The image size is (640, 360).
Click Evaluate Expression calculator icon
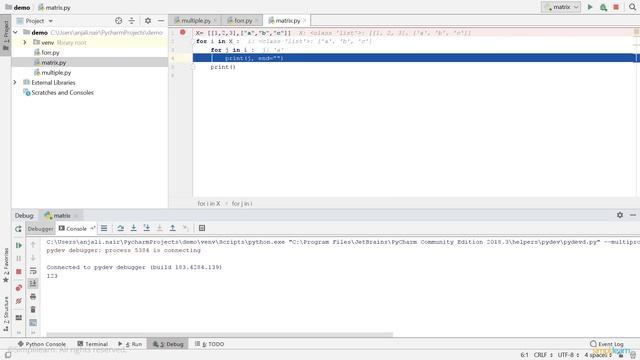[202, 228]
